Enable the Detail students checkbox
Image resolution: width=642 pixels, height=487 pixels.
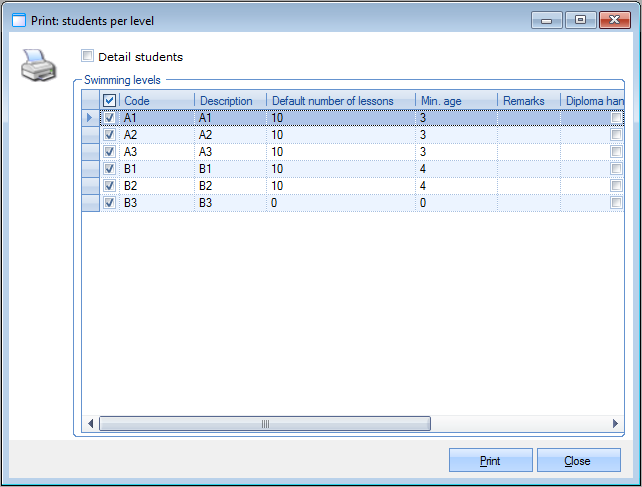(88, 57)
